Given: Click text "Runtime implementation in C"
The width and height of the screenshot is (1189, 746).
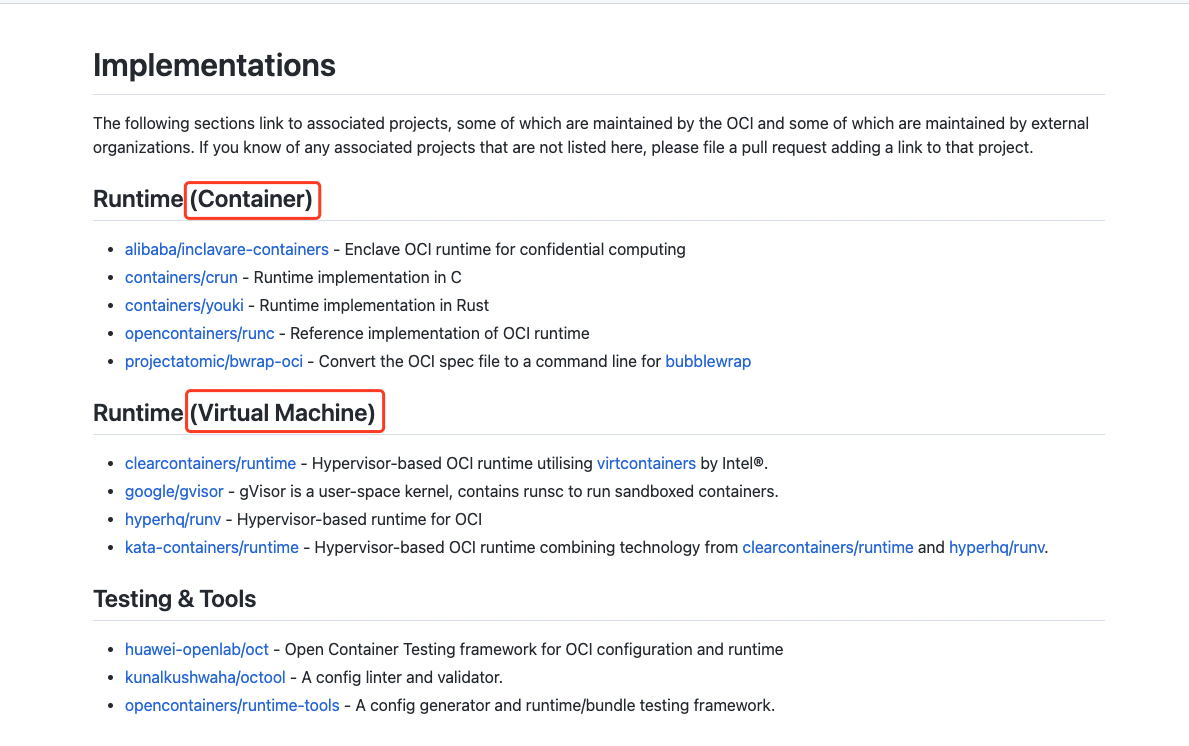Looking at the screenshot, I should [357, 277].
